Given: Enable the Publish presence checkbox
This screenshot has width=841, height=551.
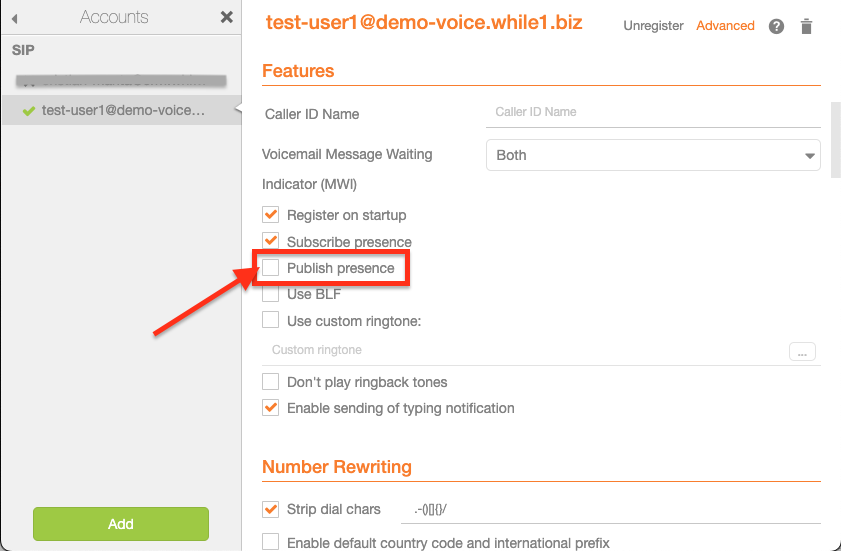Looking at the screenshot, I should (271, 268).
